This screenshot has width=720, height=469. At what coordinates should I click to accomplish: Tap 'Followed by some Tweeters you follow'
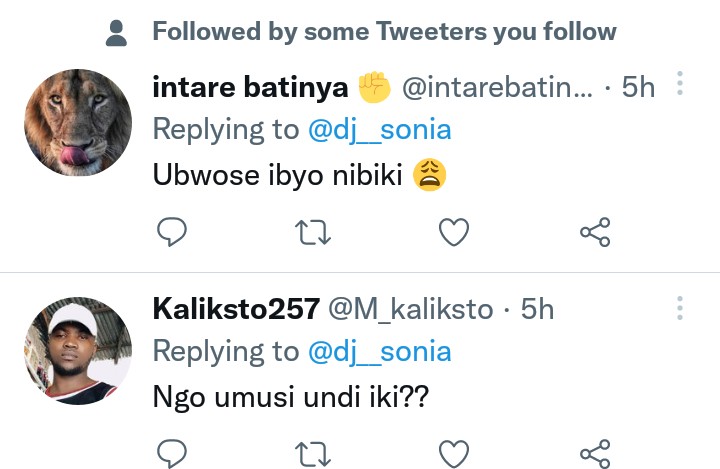[384, 32]
